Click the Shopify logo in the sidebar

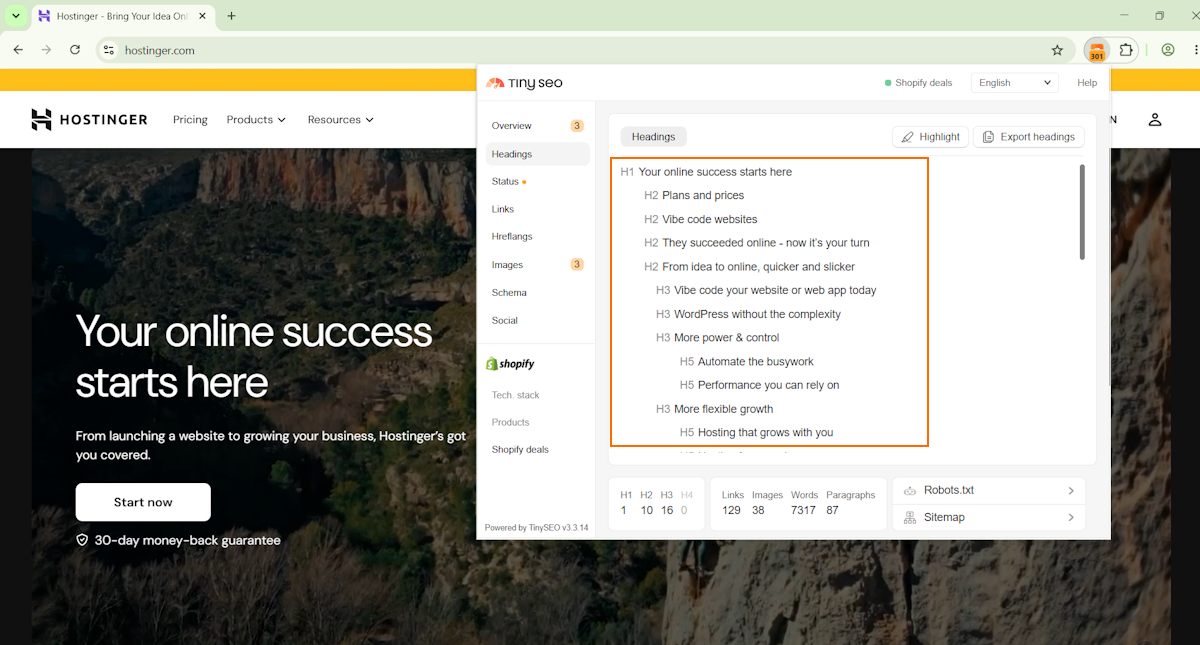coord(510,364)
